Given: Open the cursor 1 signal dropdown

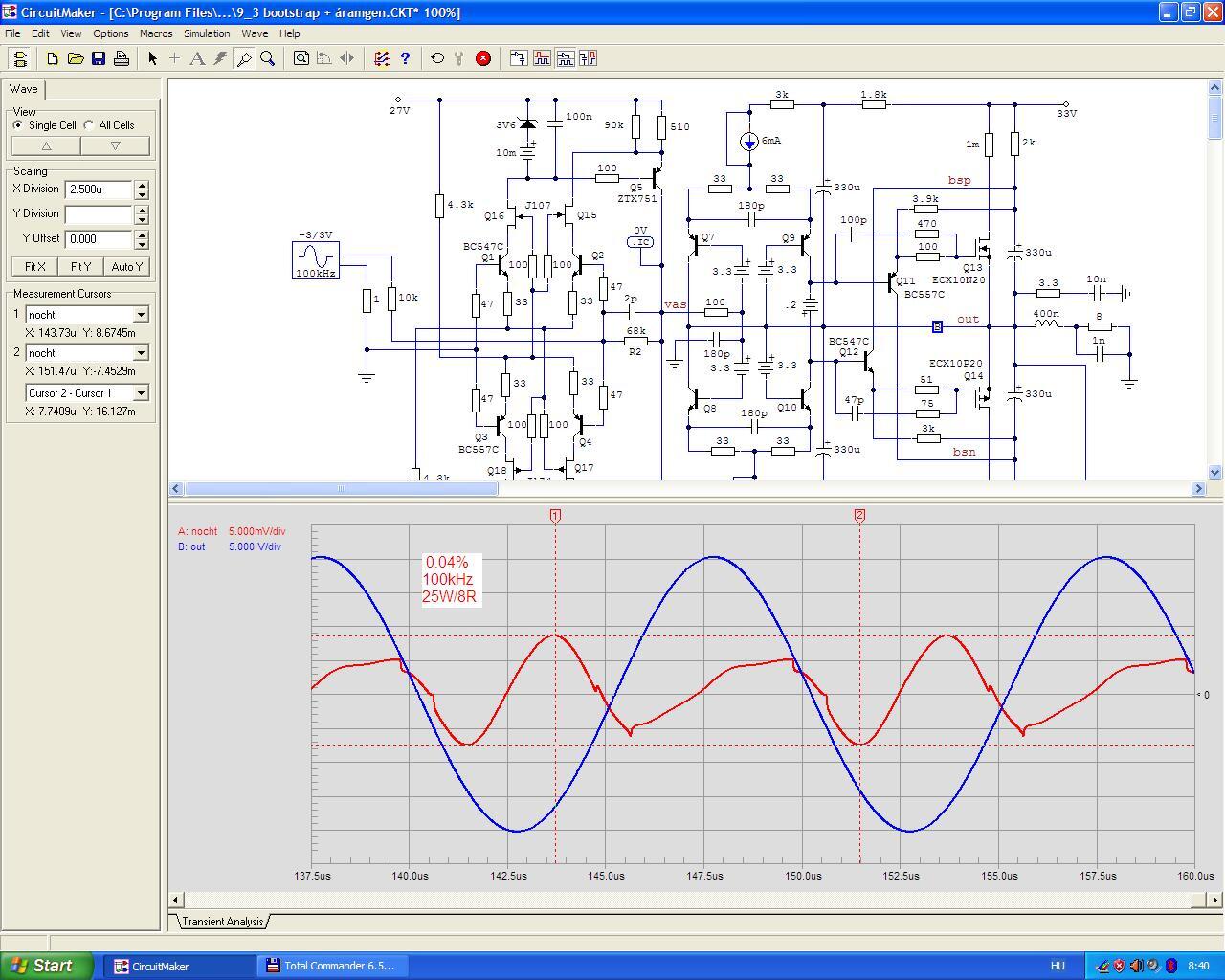Looking at the screenshot, I should coord(141,315).
